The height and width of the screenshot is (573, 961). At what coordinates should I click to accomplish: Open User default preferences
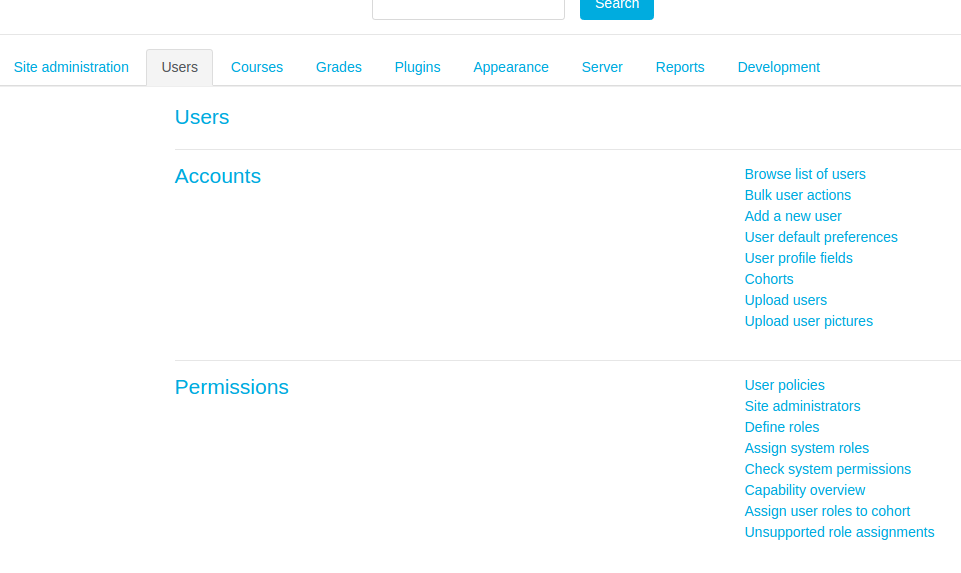pos(821,237)
